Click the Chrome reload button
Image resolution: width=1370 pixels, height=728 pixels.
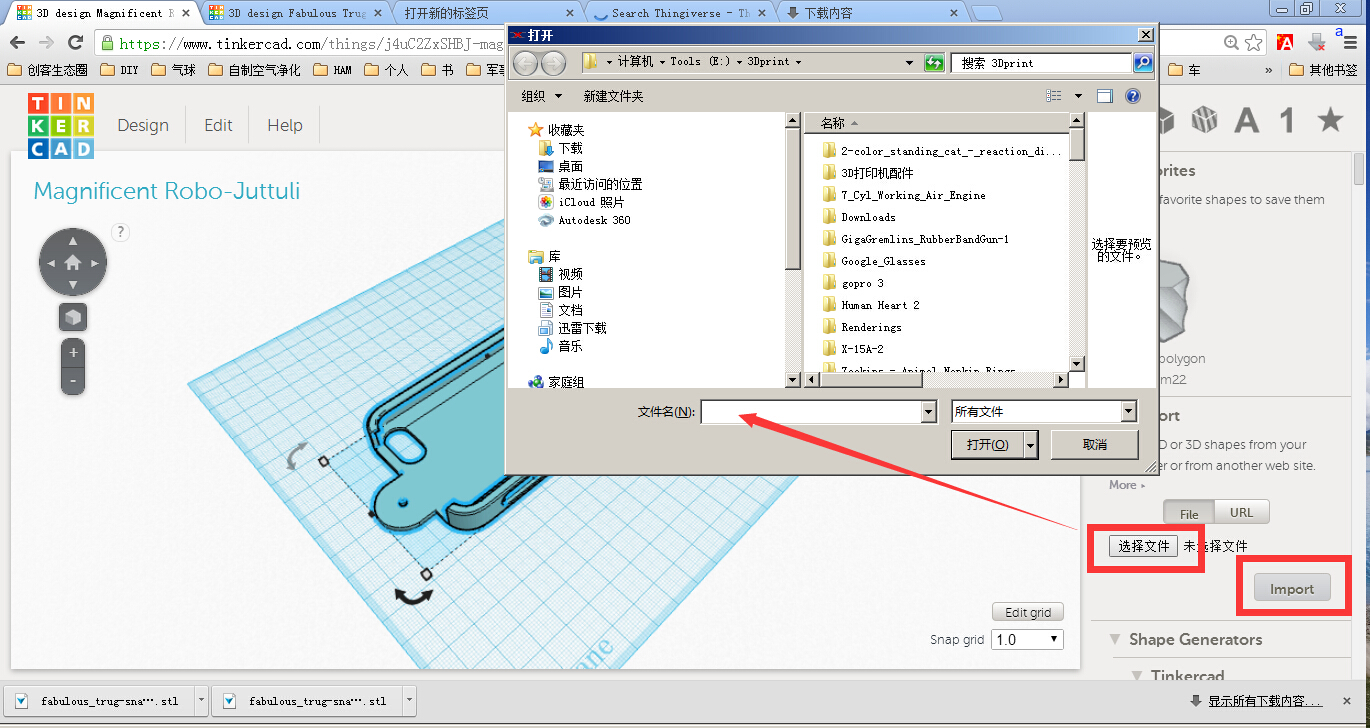pyautogui.click(x=75, y=43)
